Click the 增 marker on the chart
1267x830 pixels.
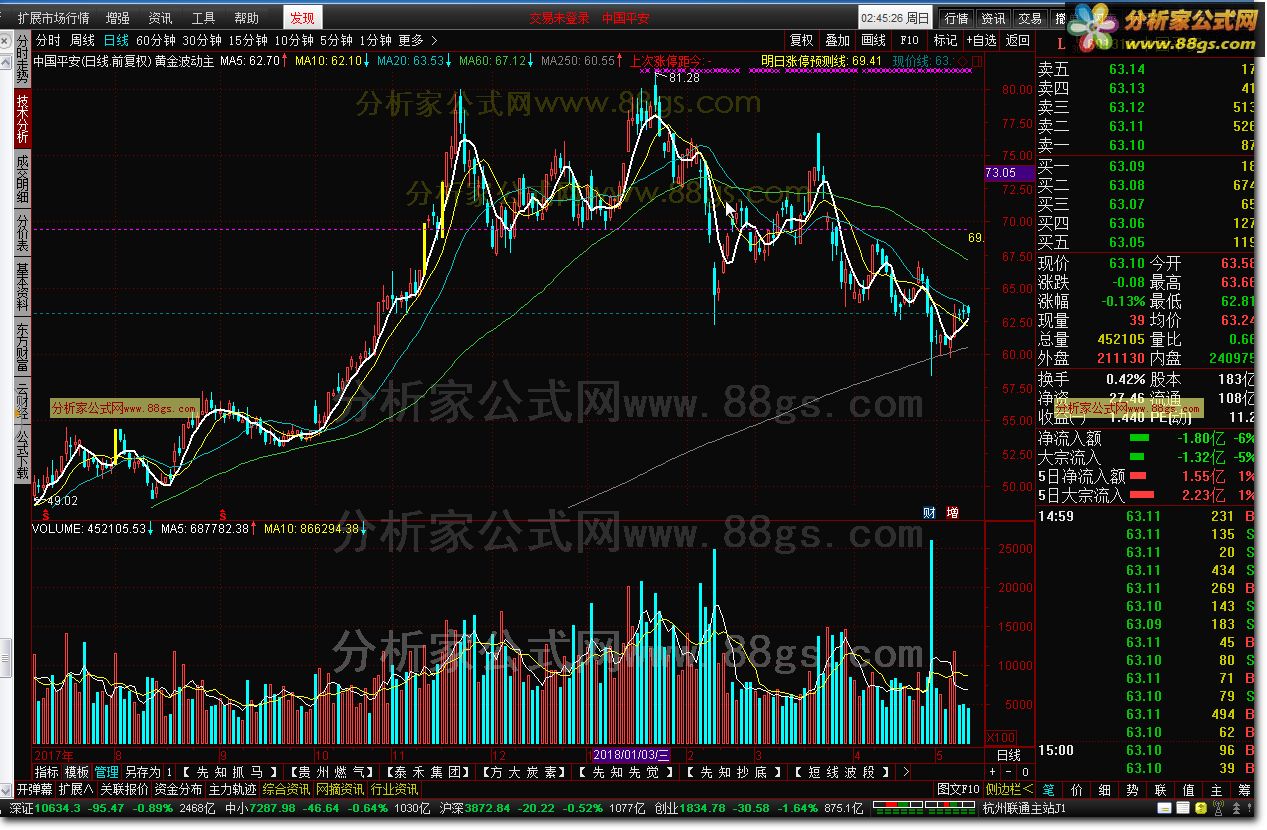[952, 513]
